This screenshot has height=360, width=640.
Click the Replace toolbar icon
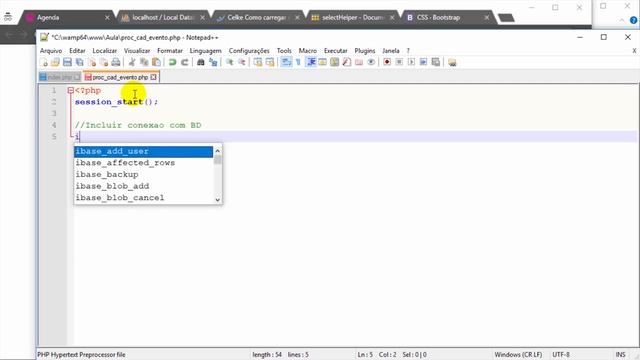click(213, 62)
